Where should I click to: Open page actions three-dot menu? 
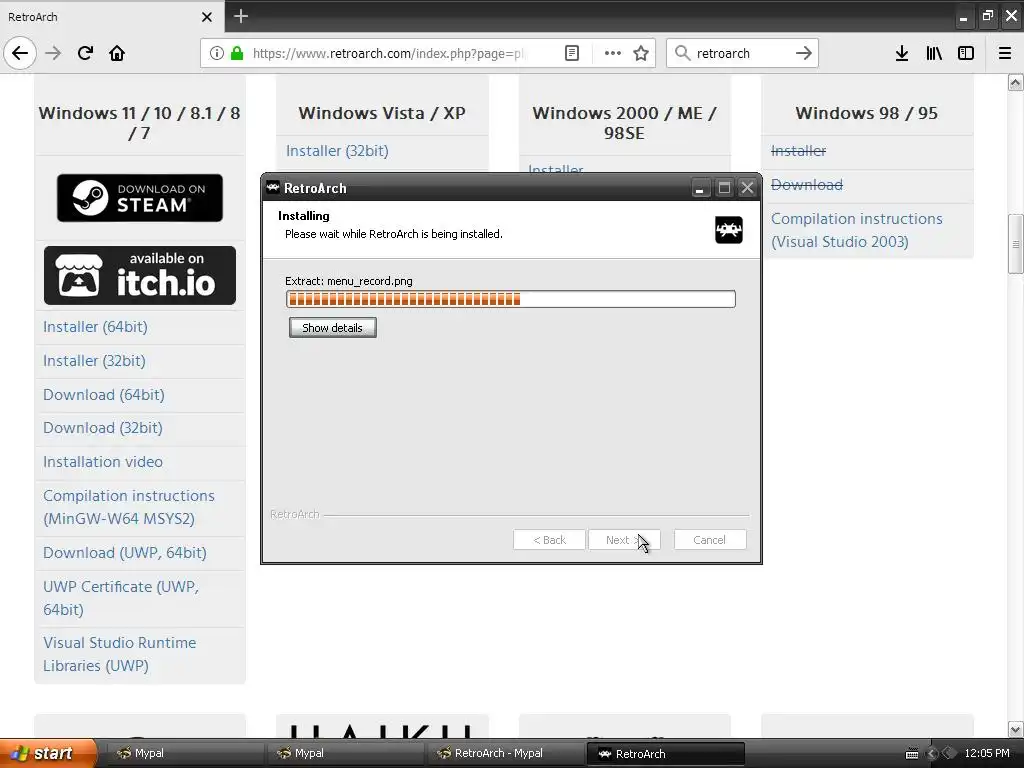pyautogui.click(x=613, y=53)
